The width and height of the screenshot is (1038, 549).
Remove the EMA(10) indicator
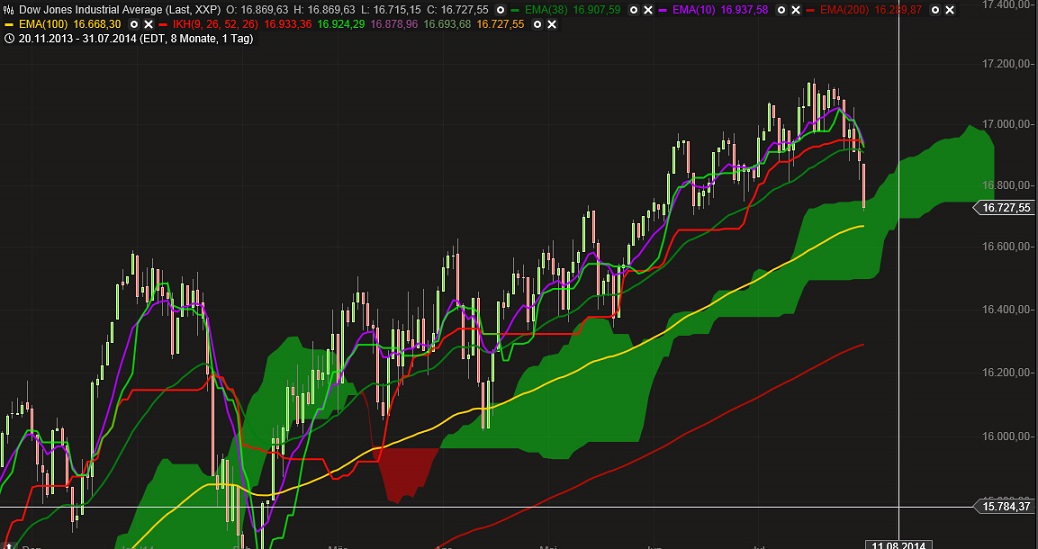[796, 10]
